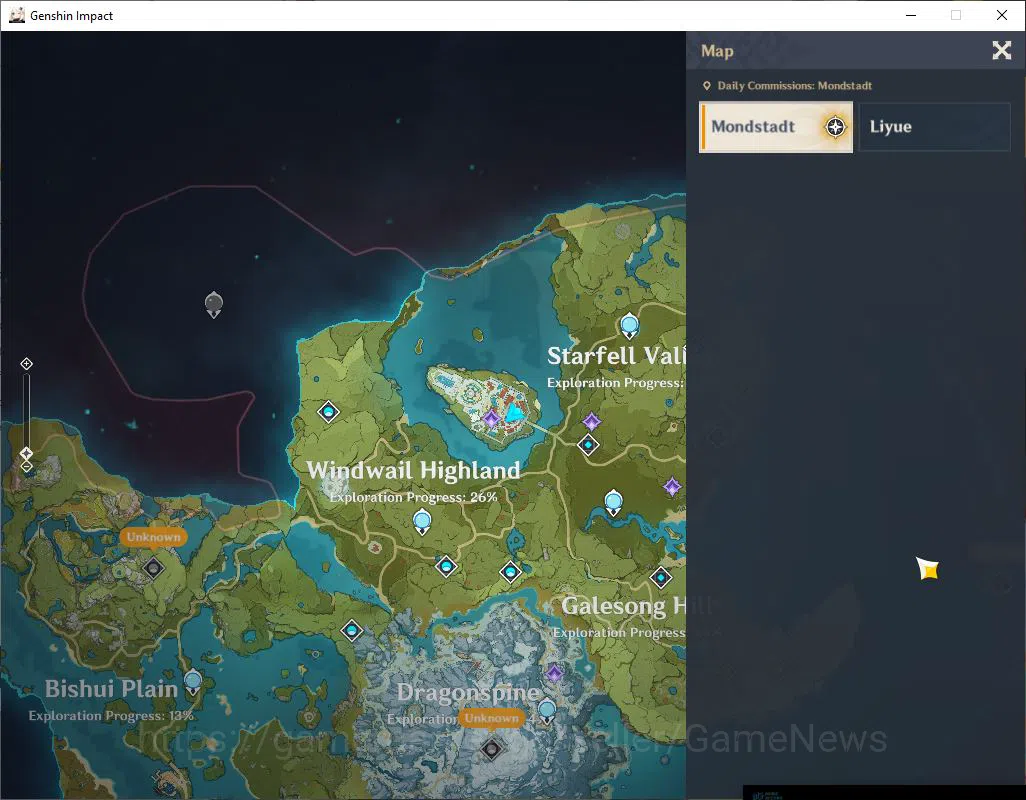Select the waypoint directly north of Dragonspine
This screenshot has height=800, width=1026.
pyautogui.click(x=510, y=572)
